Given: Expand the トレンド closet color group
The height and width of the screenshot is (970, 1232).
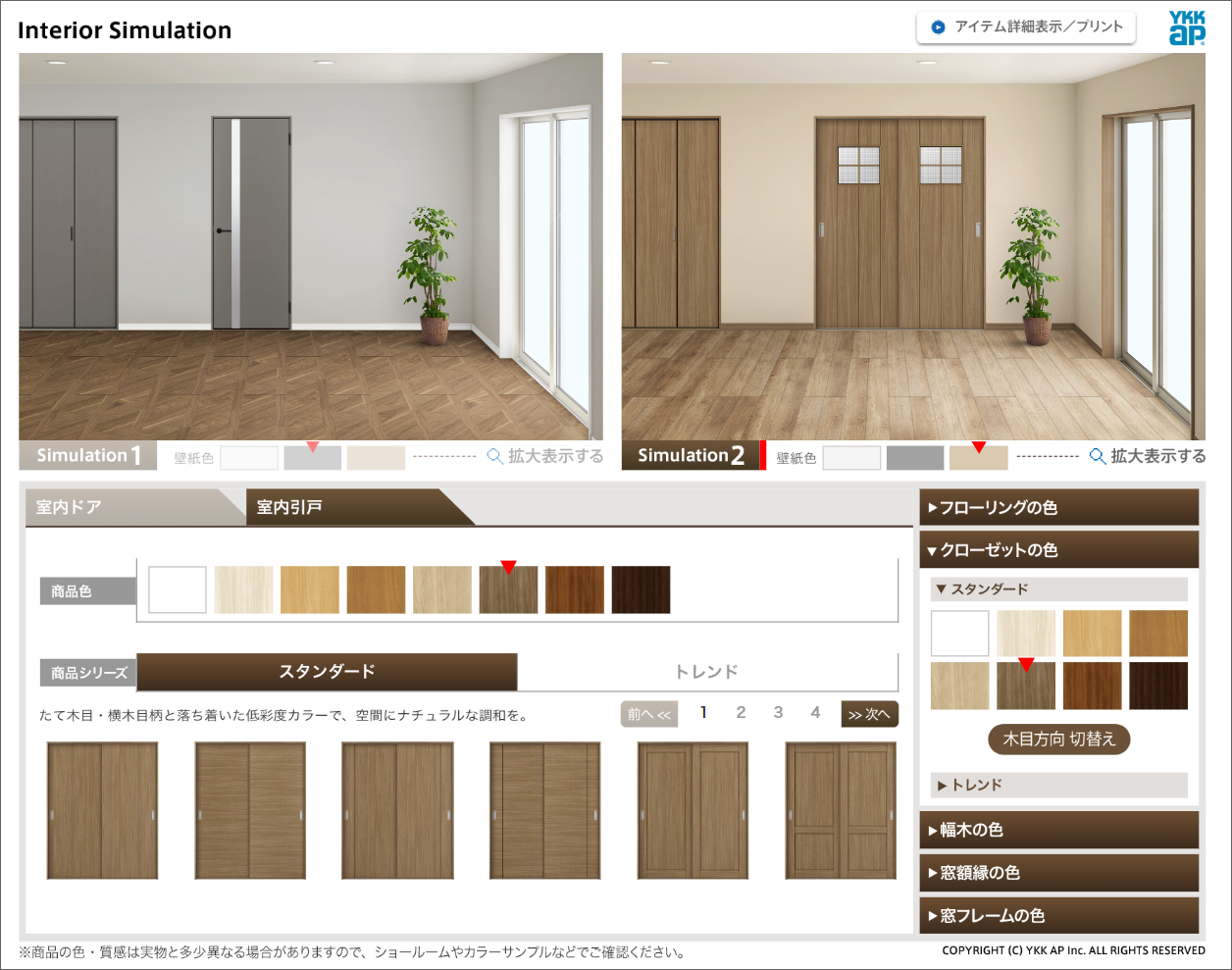Looking at the screenshot, I should pos(1058,785).
